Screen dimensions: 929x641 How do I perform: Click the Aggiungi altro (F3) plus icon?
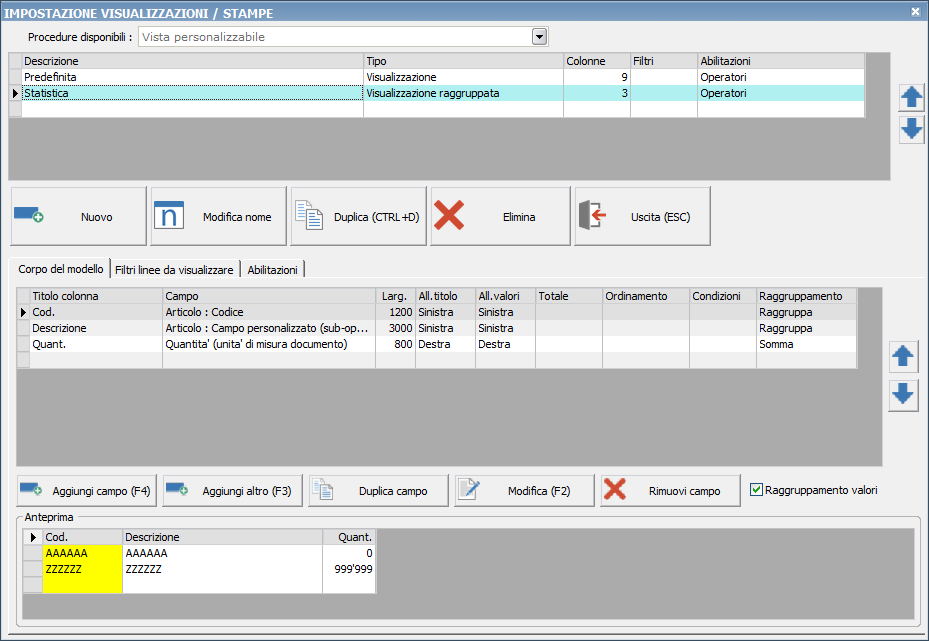(x=177, y=489)
